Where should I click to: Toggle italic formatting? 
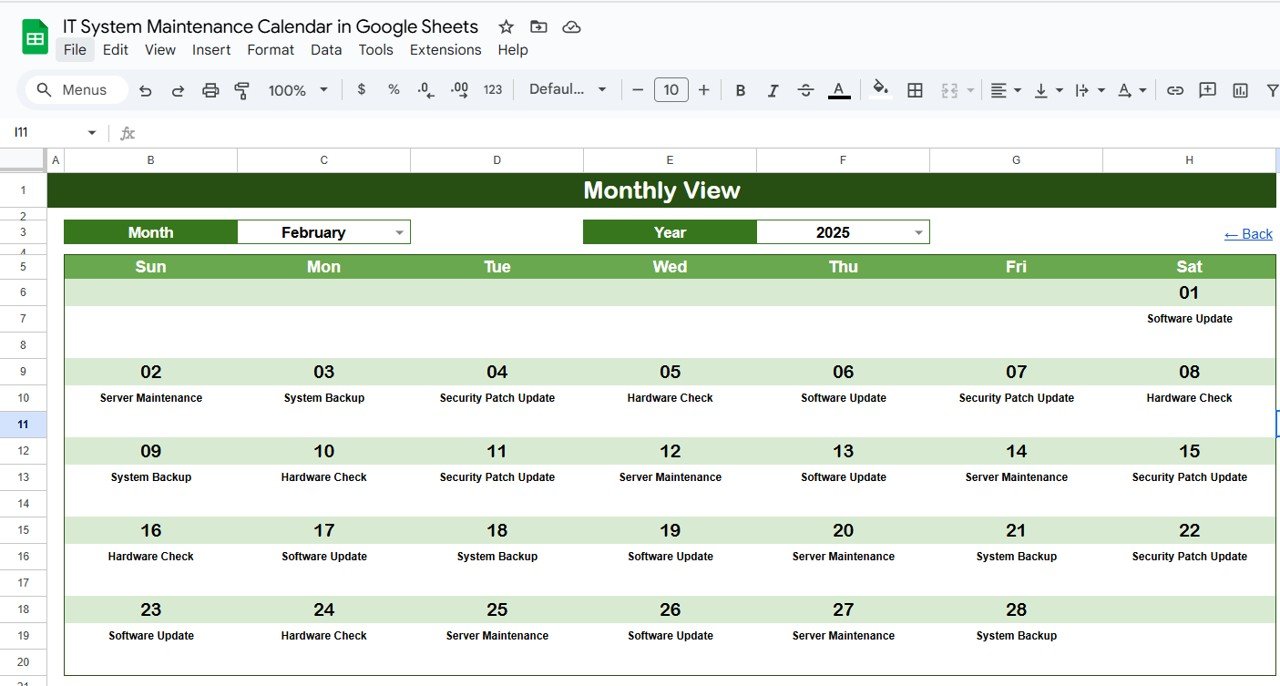coord(773,90)
